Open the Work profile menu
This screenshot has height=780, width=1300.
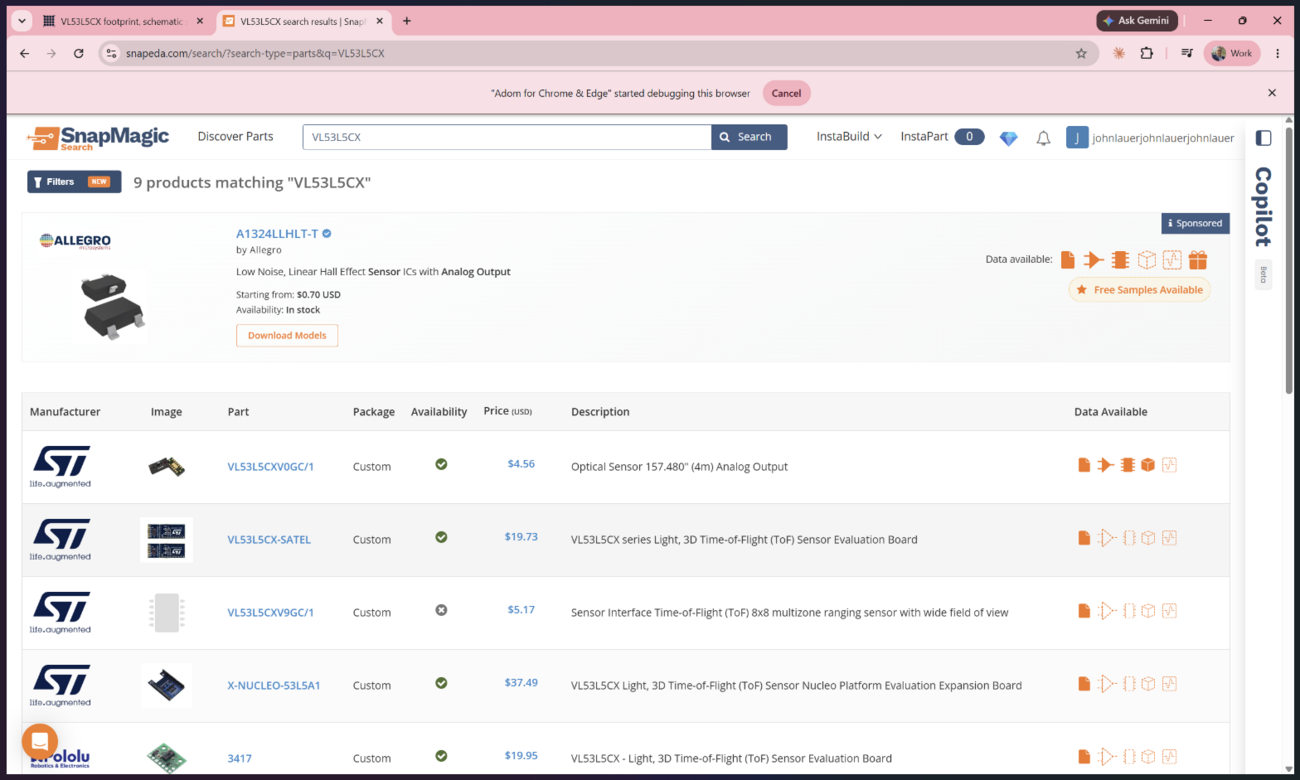pos(1232,53)
